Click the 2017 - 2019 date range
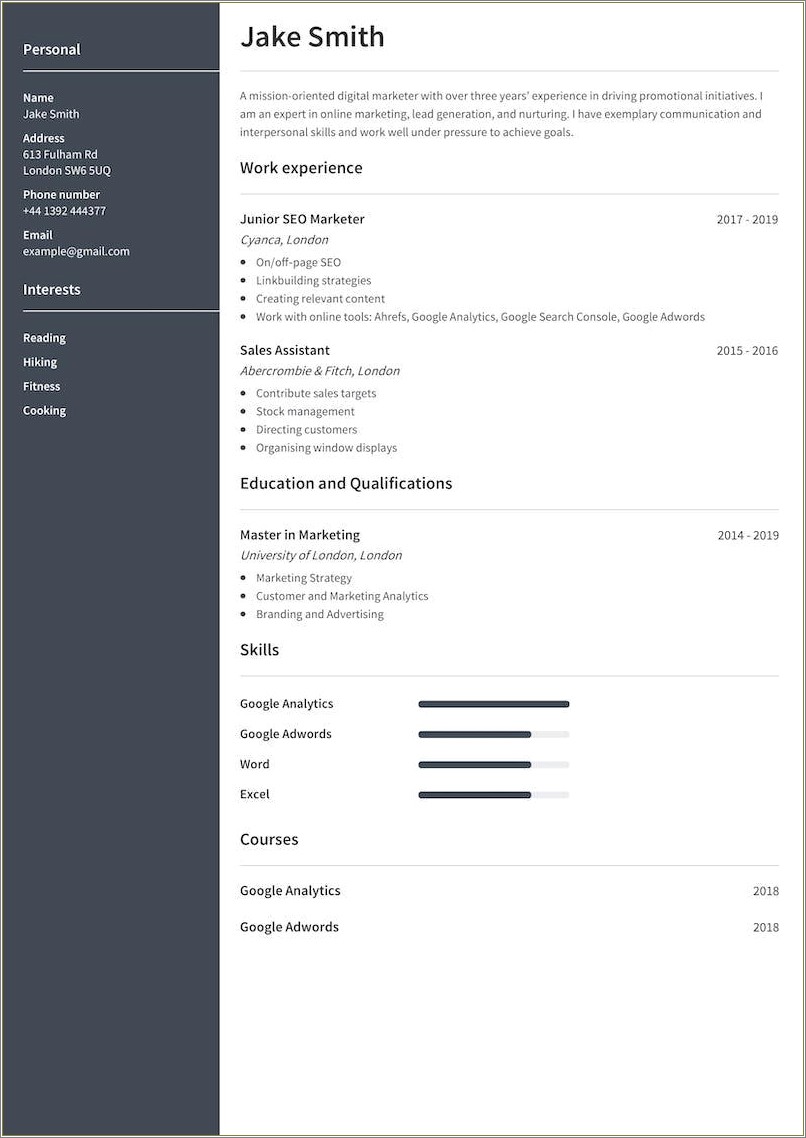 (747, 218)
